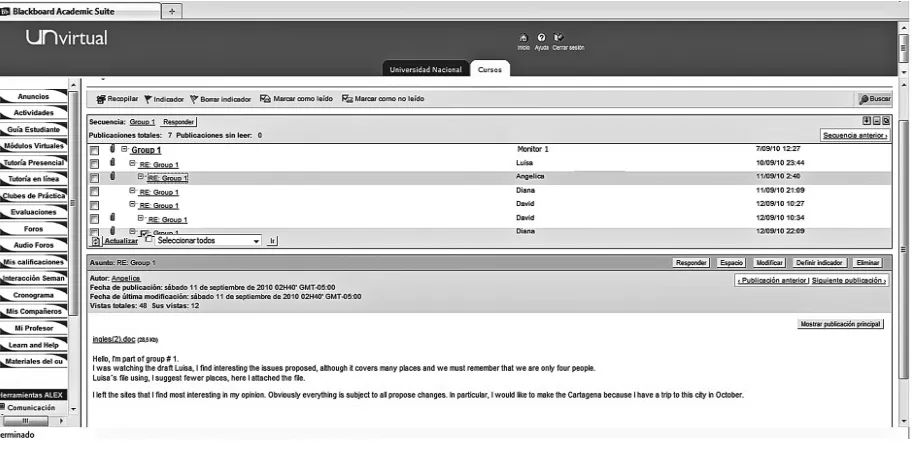Click the clip icon on David's 10:34 post
This screenshot has width=916, height=452.
pos(113,217)
